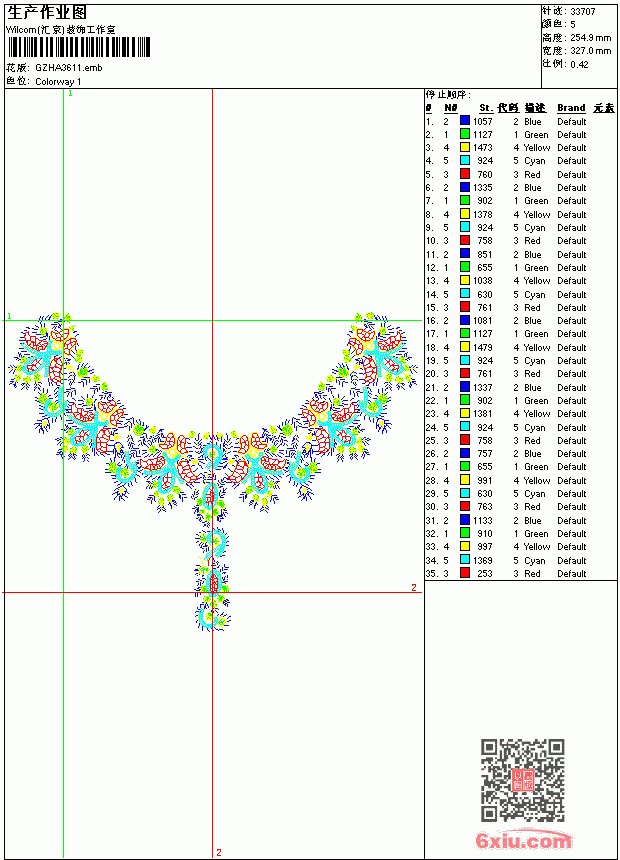This screenshot has width=620, height=860.
Task: Click the red marker 2 at bottom guide
Action: (219, 852)
